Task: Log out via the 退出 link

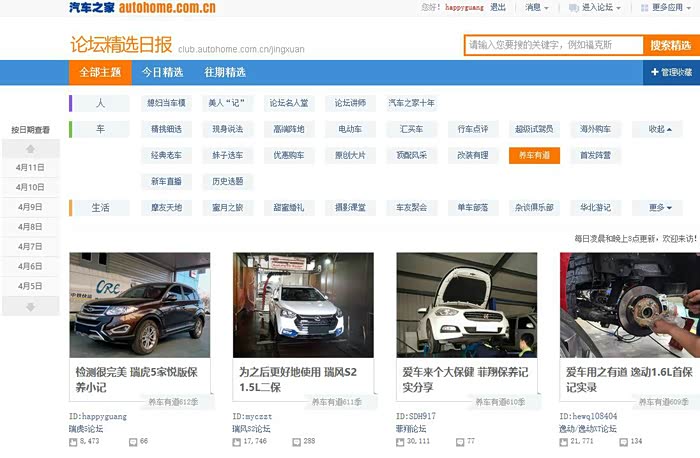Action: coord(500,7)
